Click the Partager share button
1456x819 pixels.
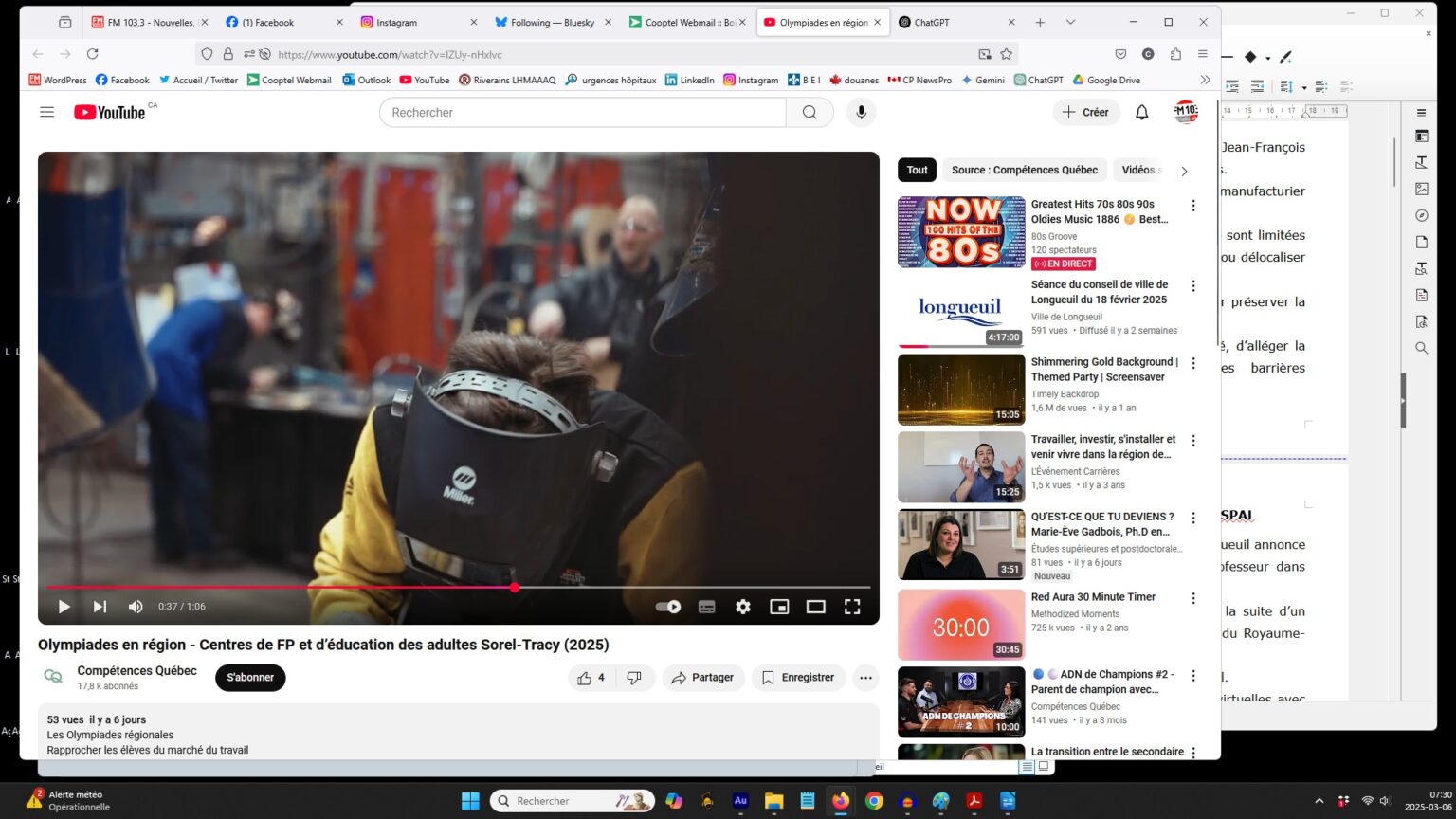point(702,678)
